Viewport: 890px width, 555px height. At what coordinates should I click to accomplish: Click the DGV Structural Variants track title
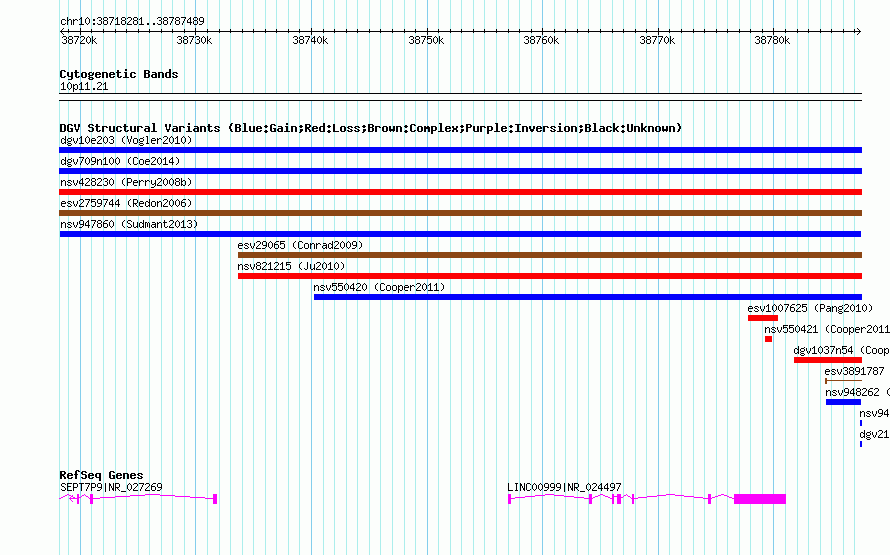pos(370,128)
